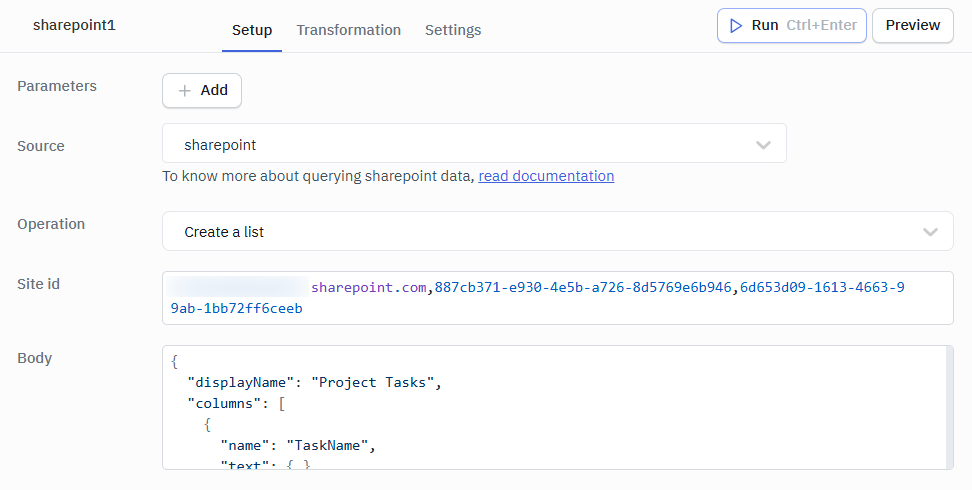Click the Body label
This screenshot has height=490, width=972.
[x=35, y=359]
